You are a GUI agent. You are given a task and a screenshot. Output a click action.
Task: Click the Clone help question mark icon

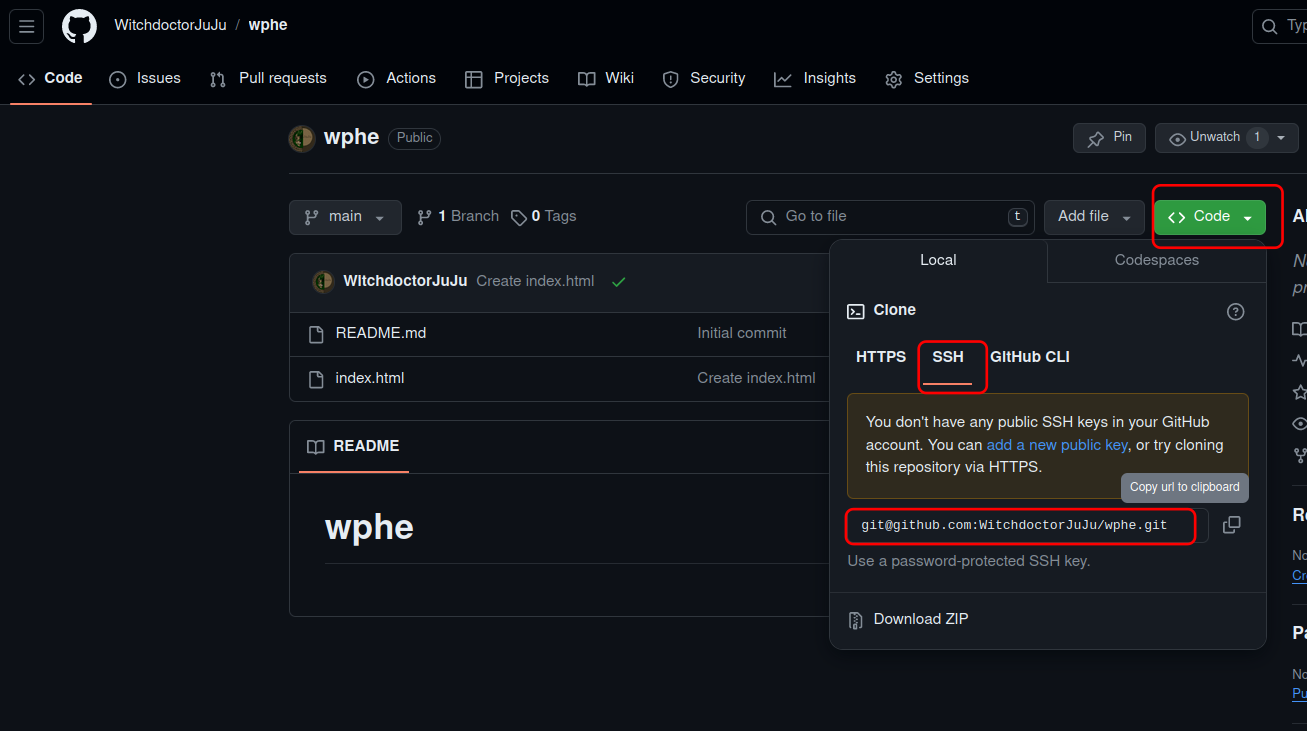point(1235,312)
